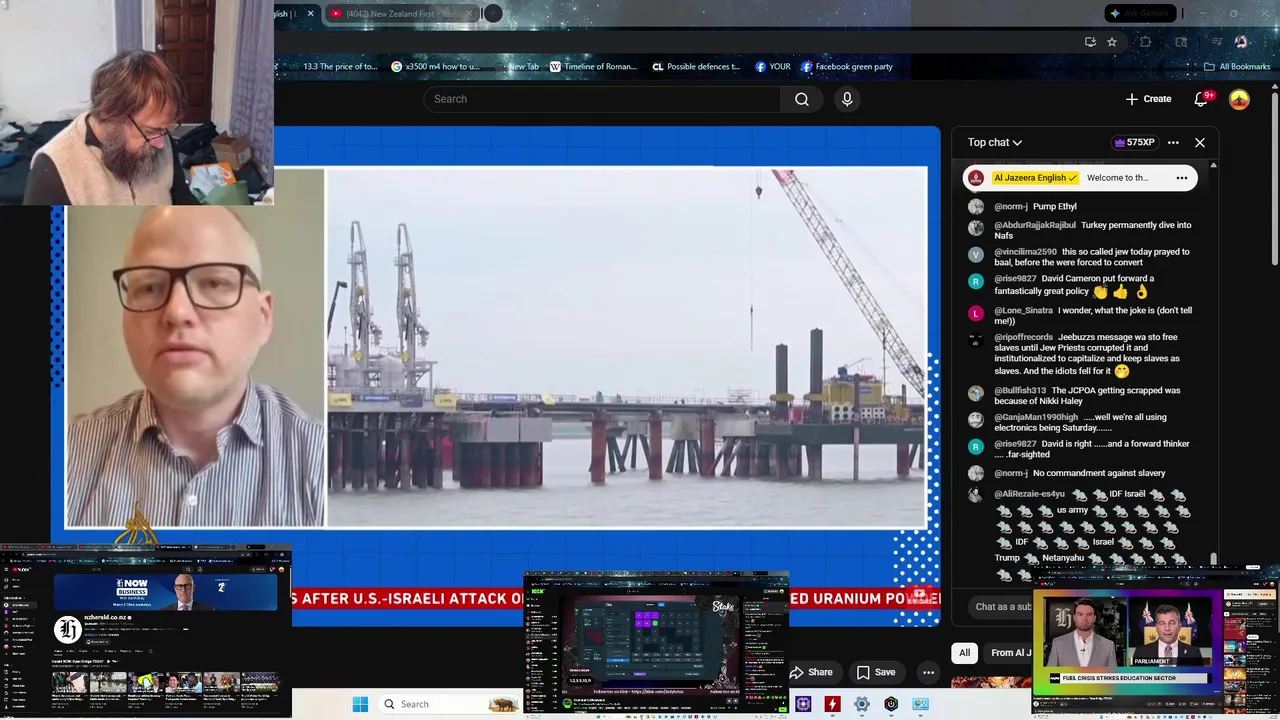Screen dimensions: 1280x720
Task: Expand the Top chat dropdown
Action: coord(994,143)
